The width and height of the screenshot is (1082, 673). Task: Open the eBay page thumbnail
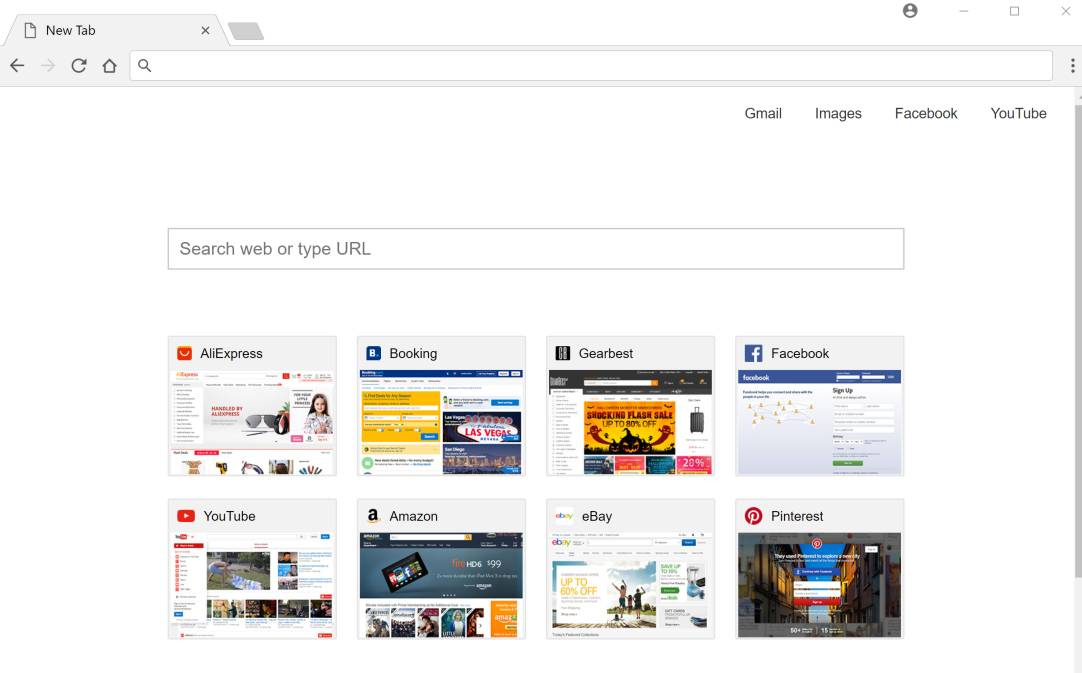pyautogui.click(x=631, y=585)
